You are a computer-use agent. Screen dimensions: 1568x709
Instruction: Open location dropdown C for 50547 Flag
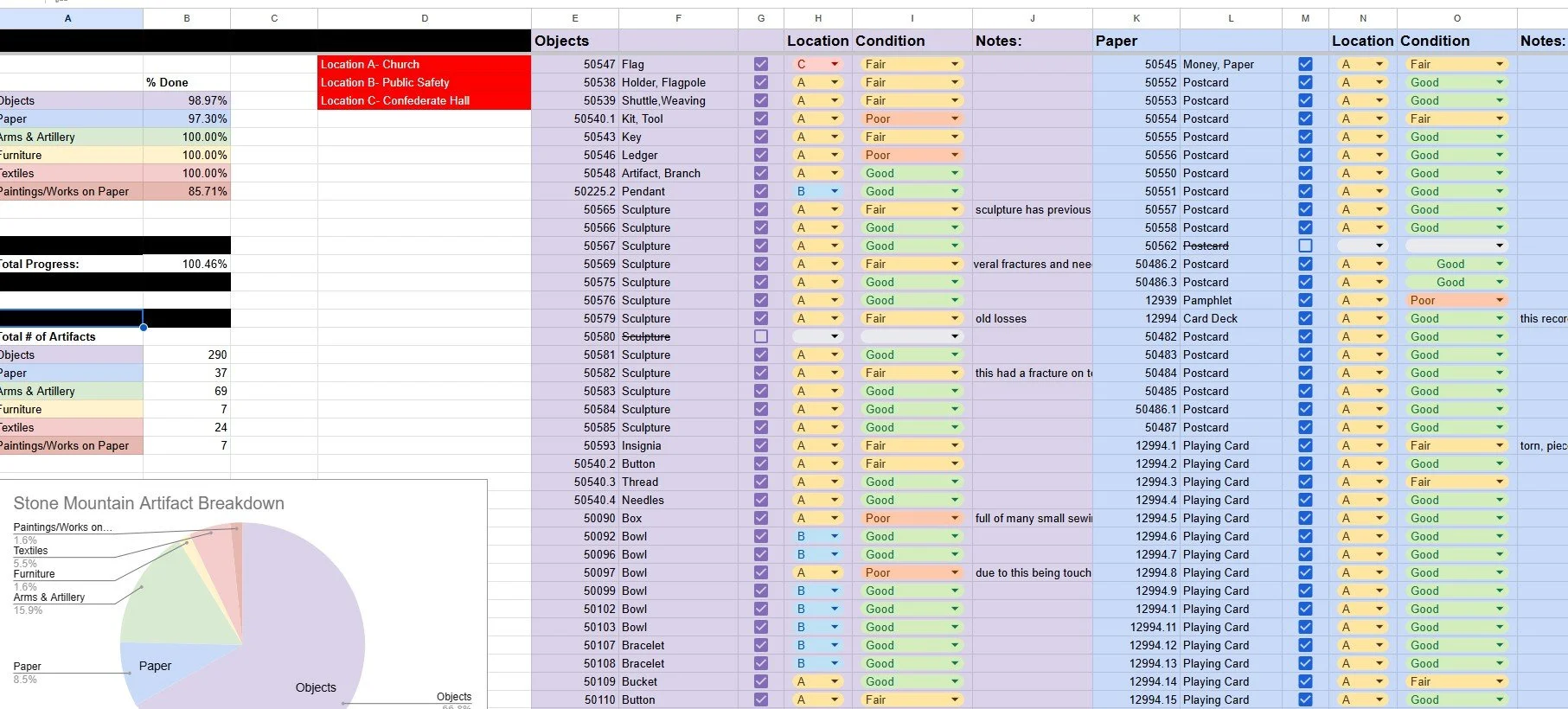tap(817, 64)
